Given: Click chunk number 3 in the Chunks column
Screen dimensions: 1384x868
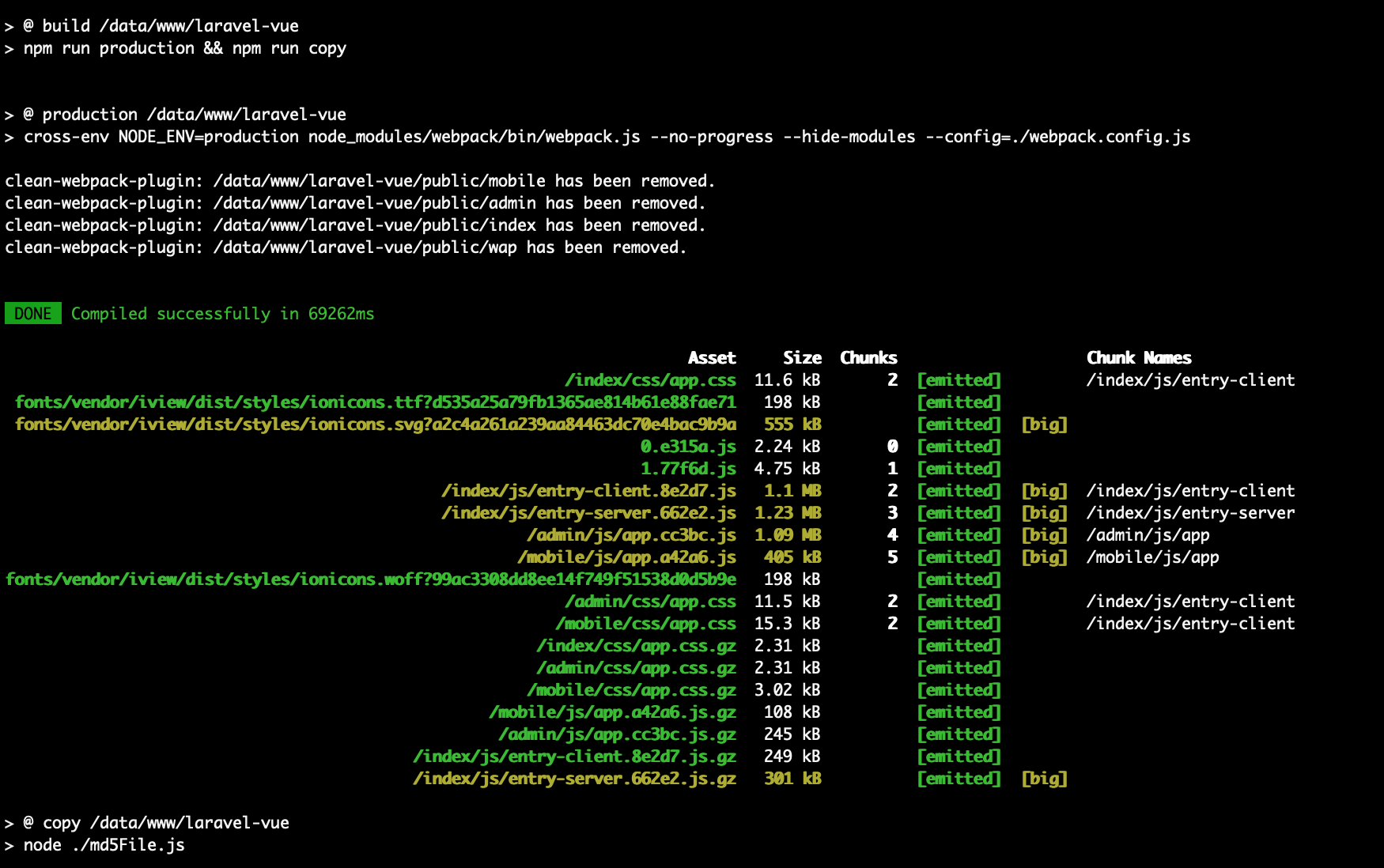Looking at the screenshot, I should point(892,513).
